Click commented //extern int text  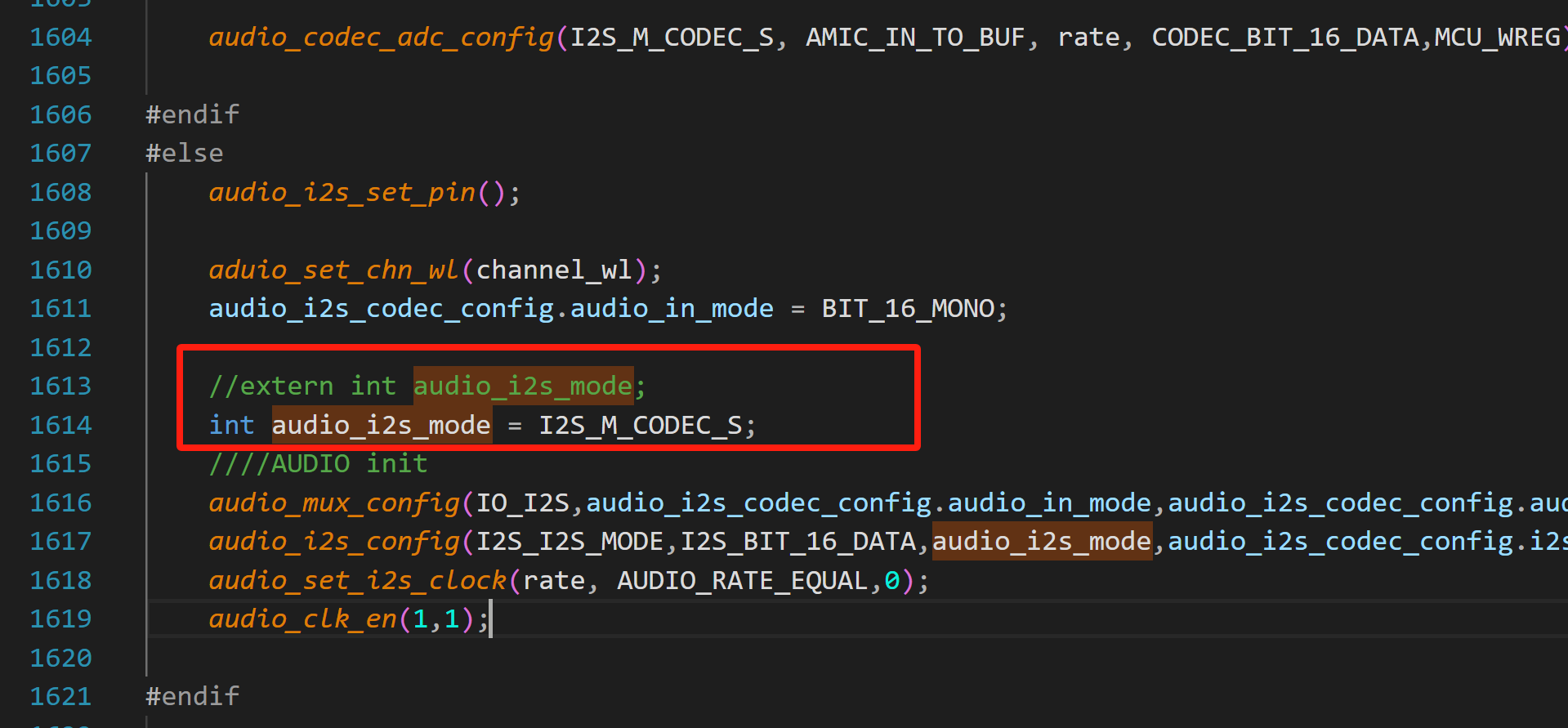(x=303, y=386)
